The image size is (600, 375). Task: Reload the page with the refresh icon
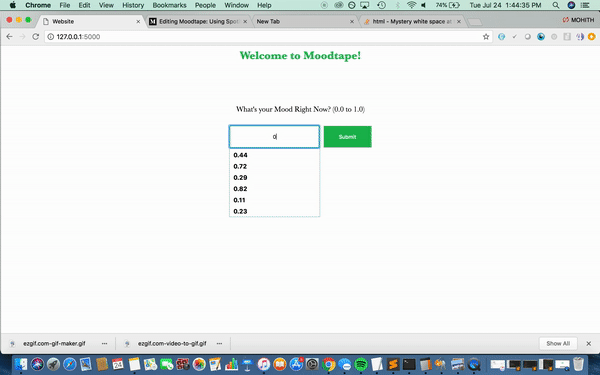click(36, 37)
